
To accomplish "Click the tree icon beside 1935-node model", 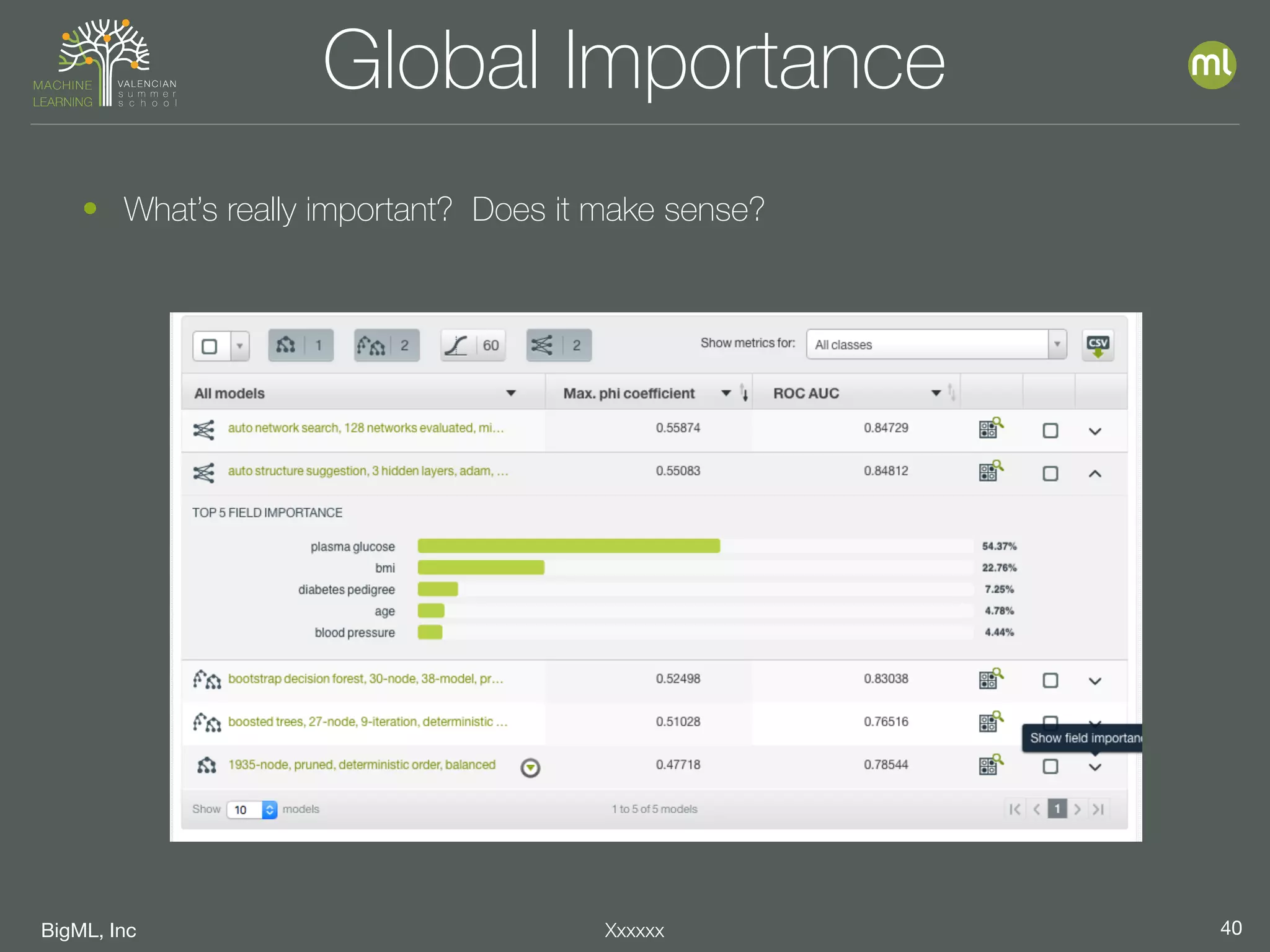I will click(206, 765).
